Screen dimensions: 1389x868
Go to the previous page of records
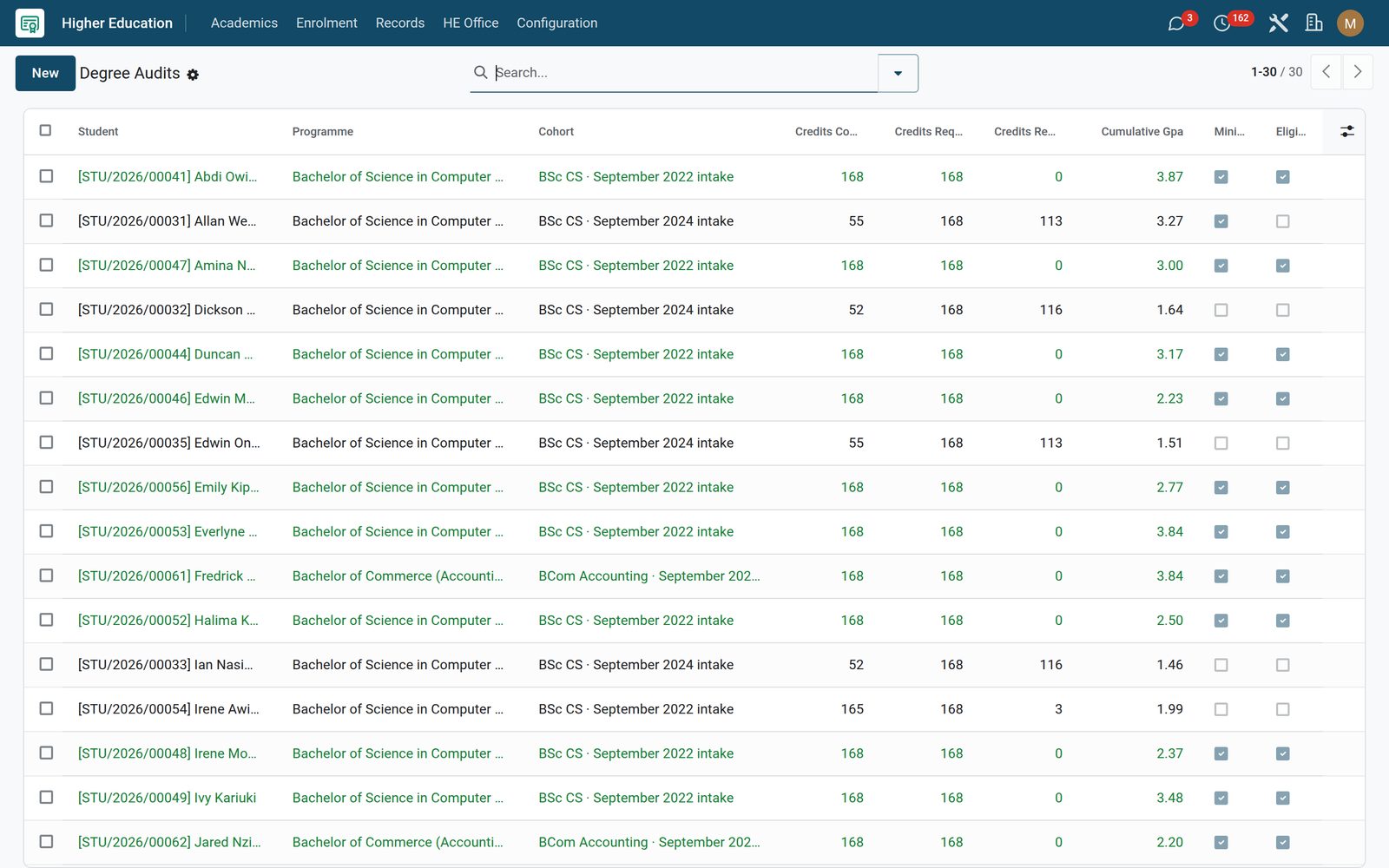point(1326,72)
